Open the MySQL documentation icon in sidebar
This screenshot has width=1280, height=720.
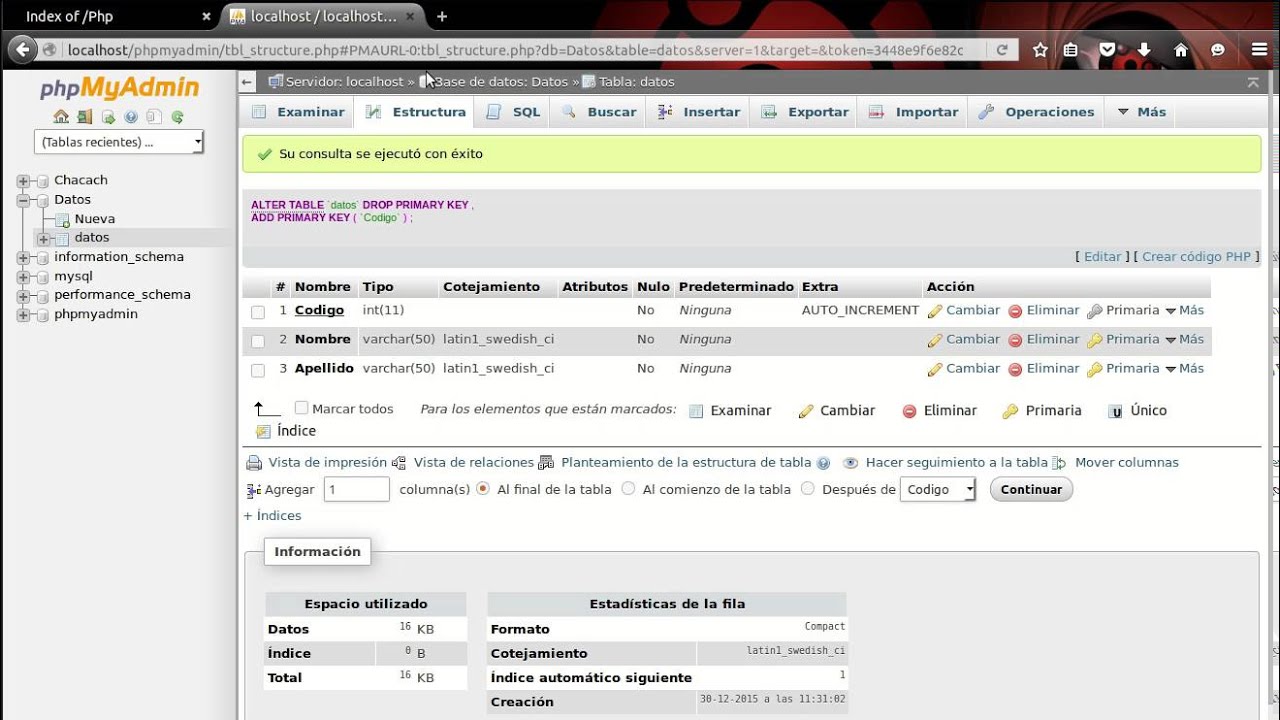click(154, 117)
